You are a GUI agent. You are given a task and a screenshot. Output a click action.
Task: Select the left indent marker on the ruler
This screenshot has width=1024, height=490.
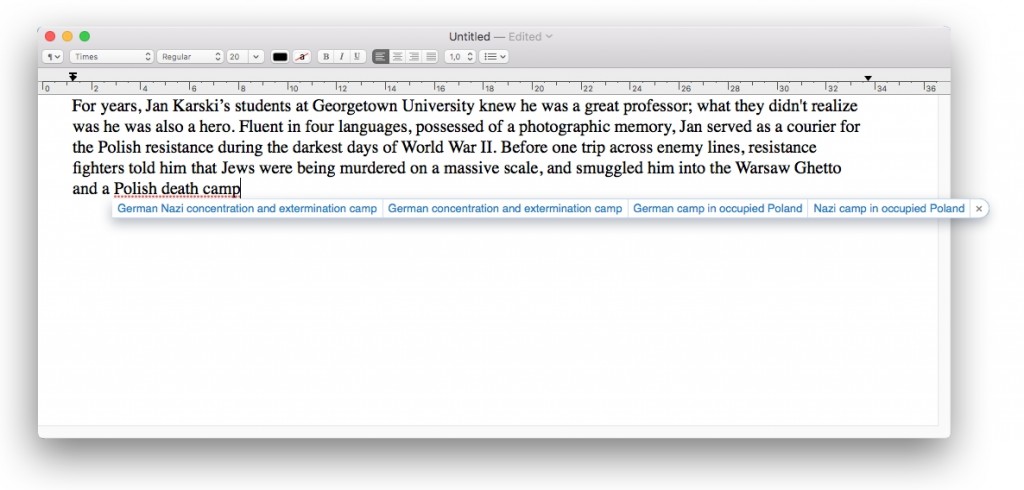pyautogui.click(x=73, y=77)
